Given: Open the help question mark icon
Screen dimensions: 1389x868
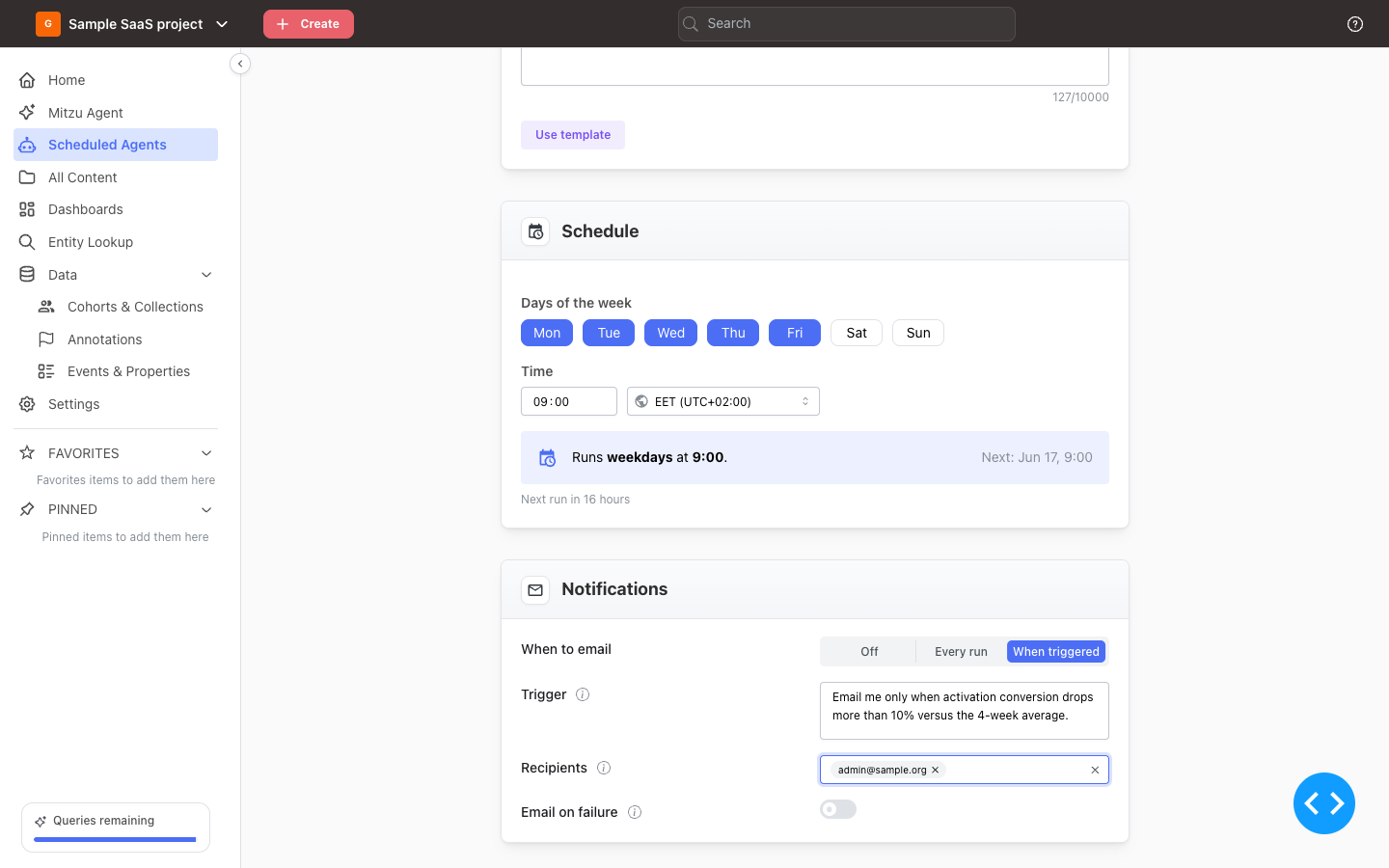Looking at the screenshot, I should tap(1355, 24).
